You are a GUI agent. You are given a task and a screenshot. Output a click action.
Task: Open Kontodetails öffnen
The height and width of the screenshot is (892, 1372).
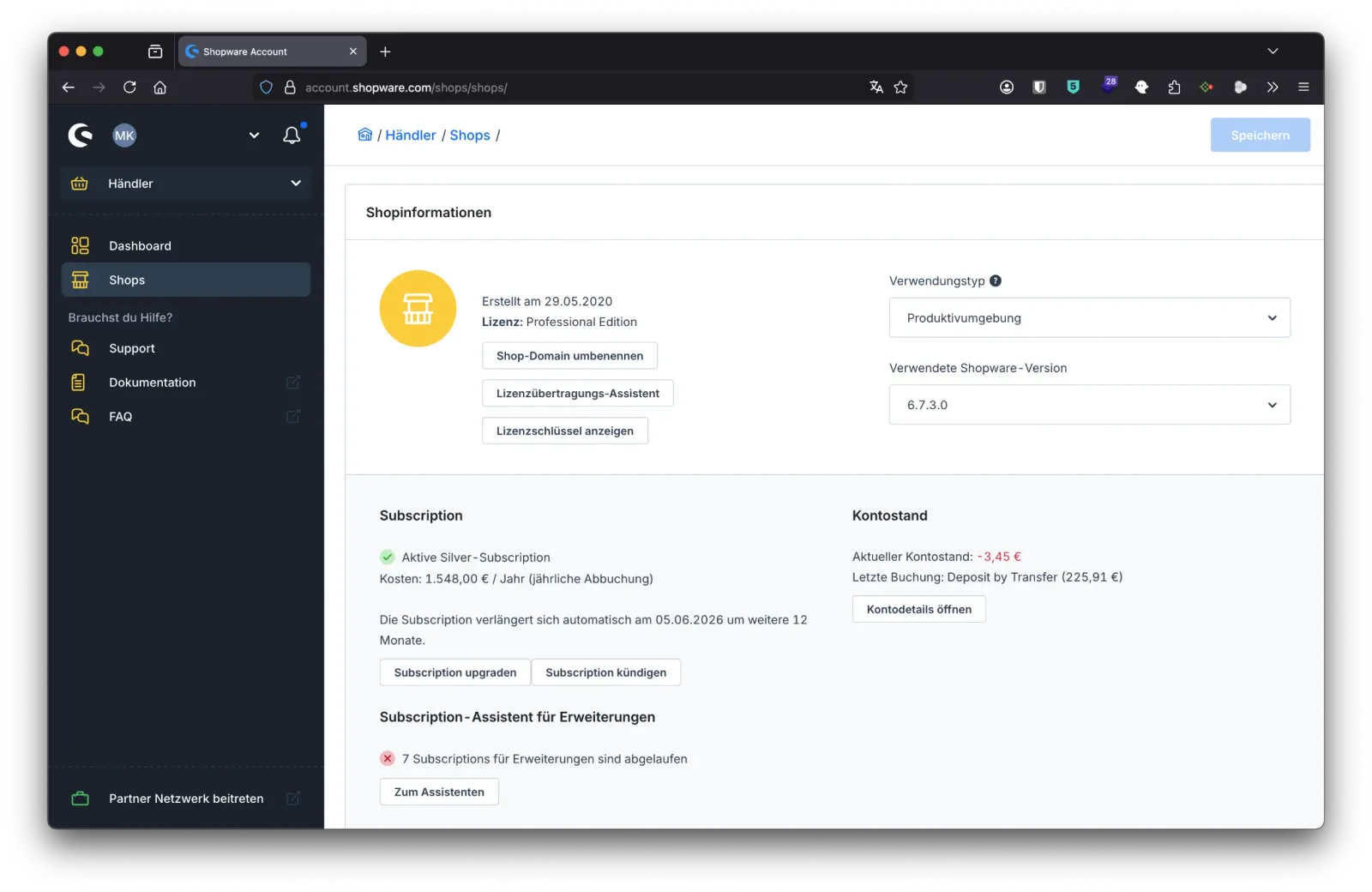pos(918,609)
